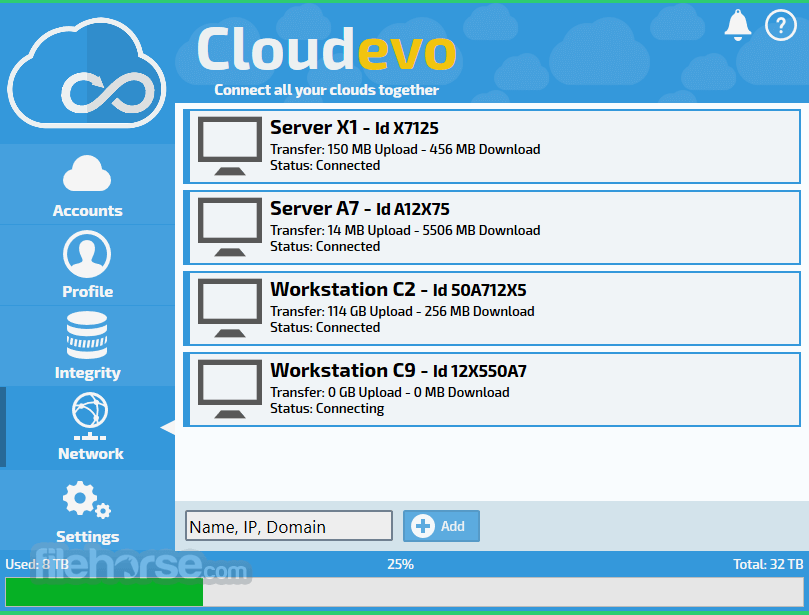Select the Network globe icon
This screenshot has width=809, height=615.
click(x=90, y=416)
